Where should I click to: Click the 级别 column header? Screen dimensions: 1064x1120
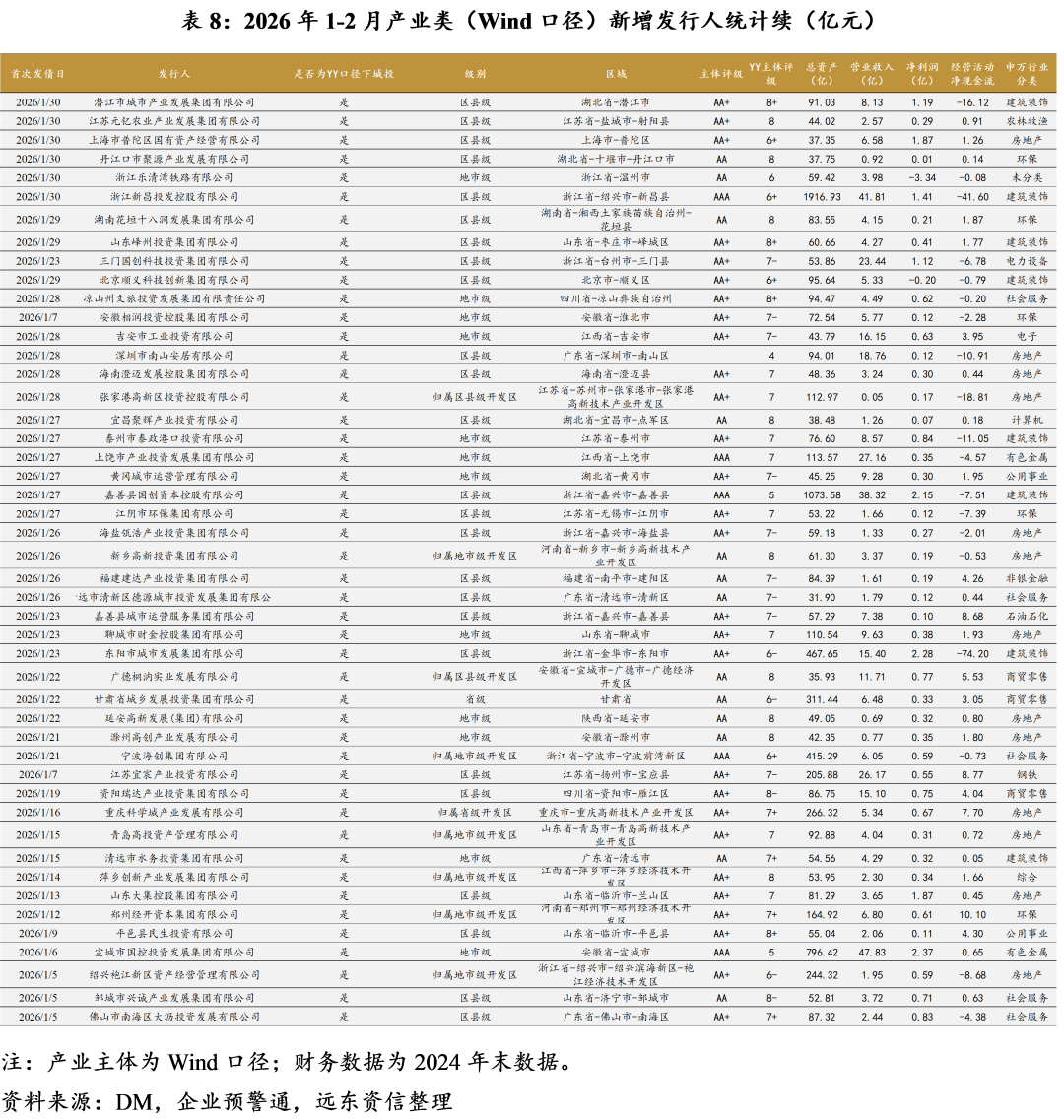pyautogui.click(x=475, y=74)
